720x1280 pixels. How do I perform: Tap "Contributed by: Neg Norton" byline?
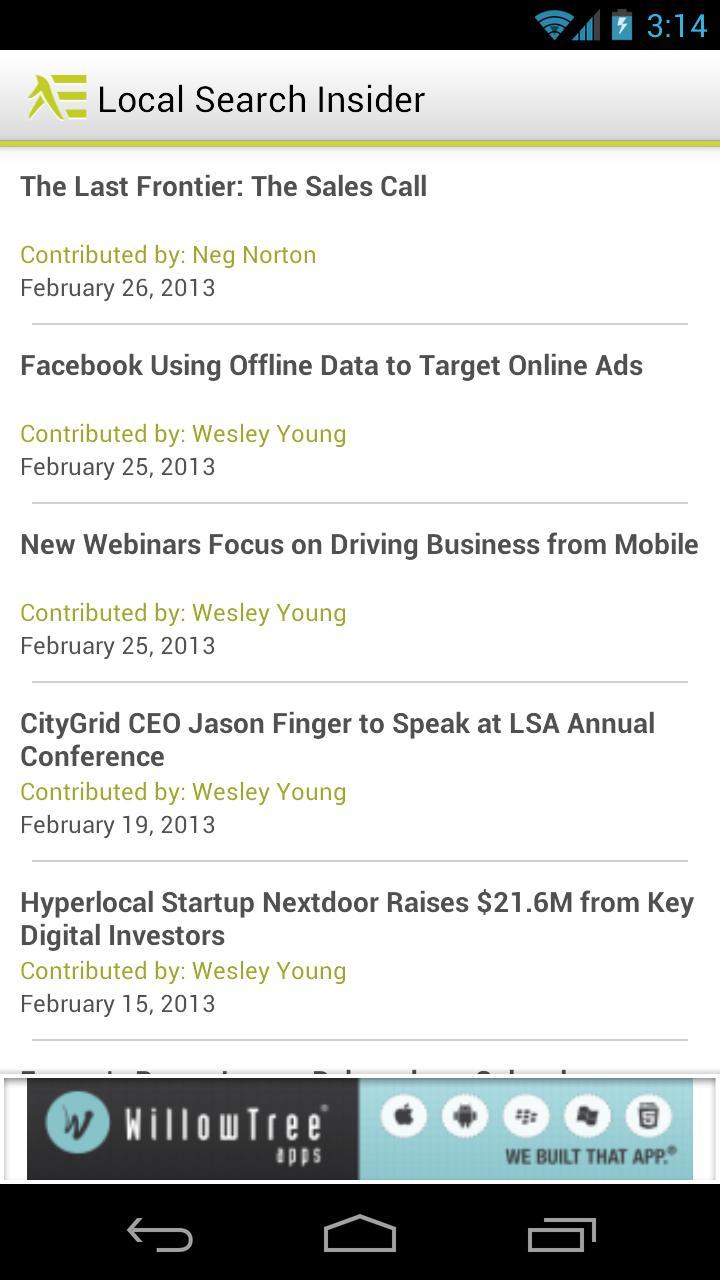pos(168,255)
